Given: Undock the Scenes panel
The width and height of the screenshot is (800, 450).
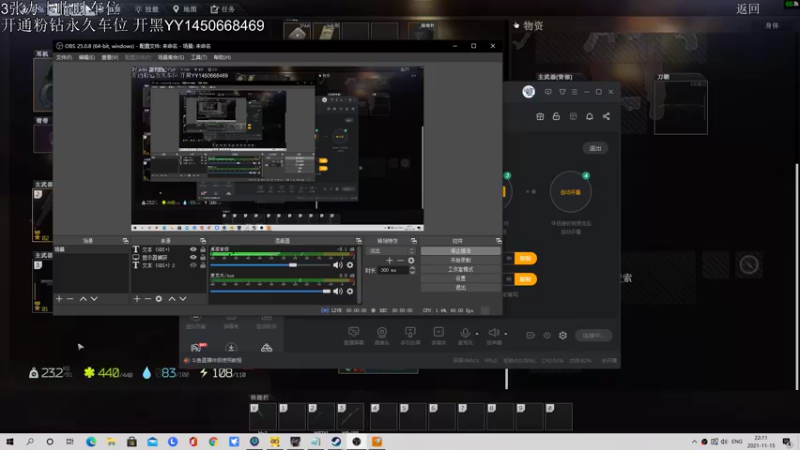Looking at the screenshot, I should tap(126, 241).
